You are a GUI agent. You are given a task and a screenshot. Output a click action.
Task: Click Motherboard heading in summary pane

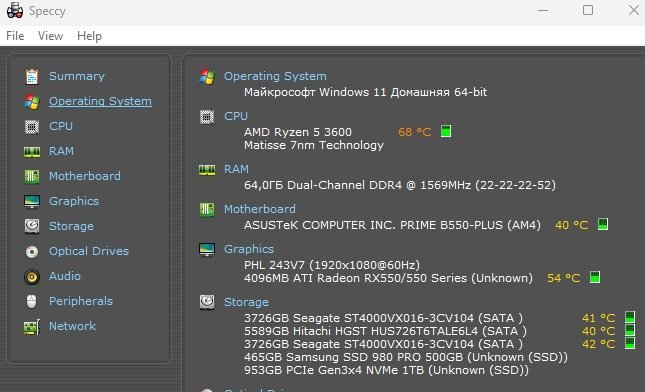[260, 209]
